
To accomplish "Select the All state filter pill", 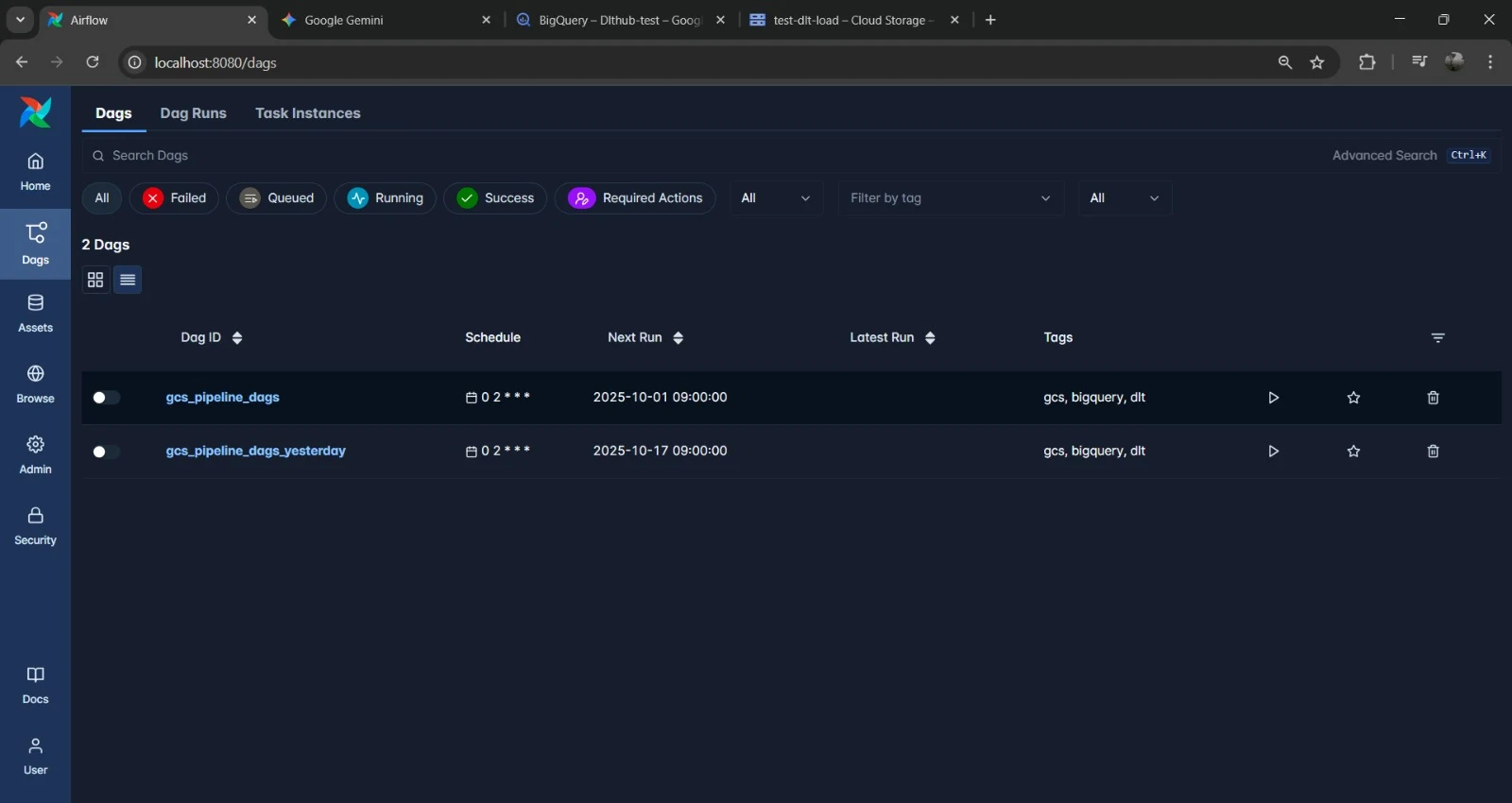I will tap(102, 198).
